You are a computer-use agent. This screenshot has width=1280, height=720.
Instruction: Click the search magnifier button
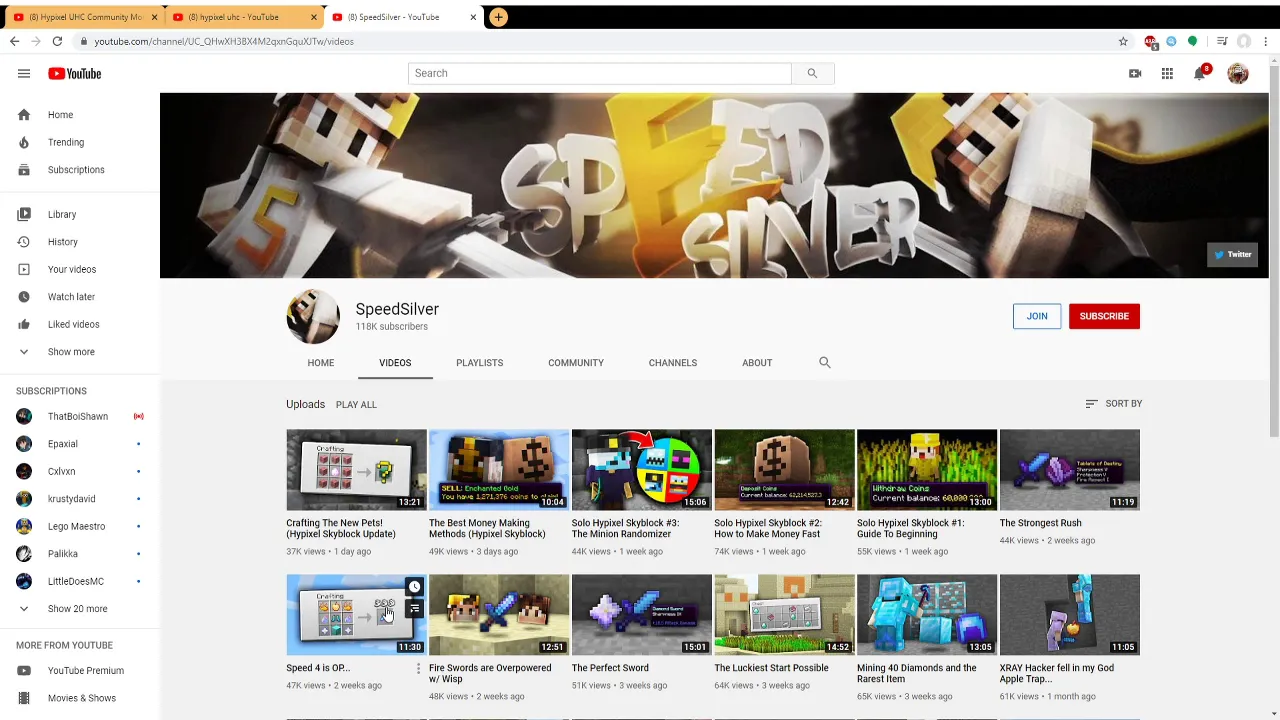click(x=812, y=73)
